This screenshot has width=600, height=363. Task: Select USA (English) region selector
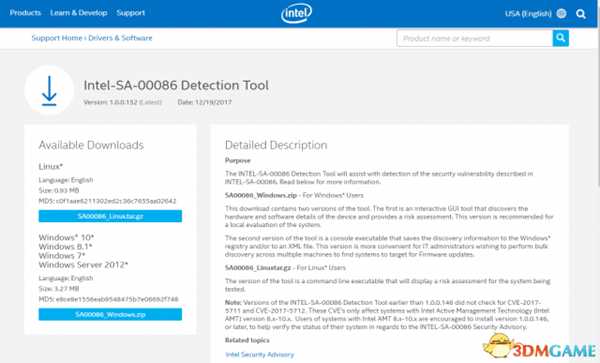pos(528,14)
